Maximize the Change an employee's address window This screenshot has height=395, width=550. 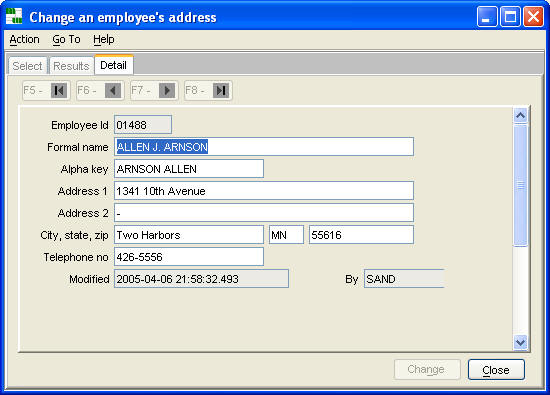click(510, 16)
